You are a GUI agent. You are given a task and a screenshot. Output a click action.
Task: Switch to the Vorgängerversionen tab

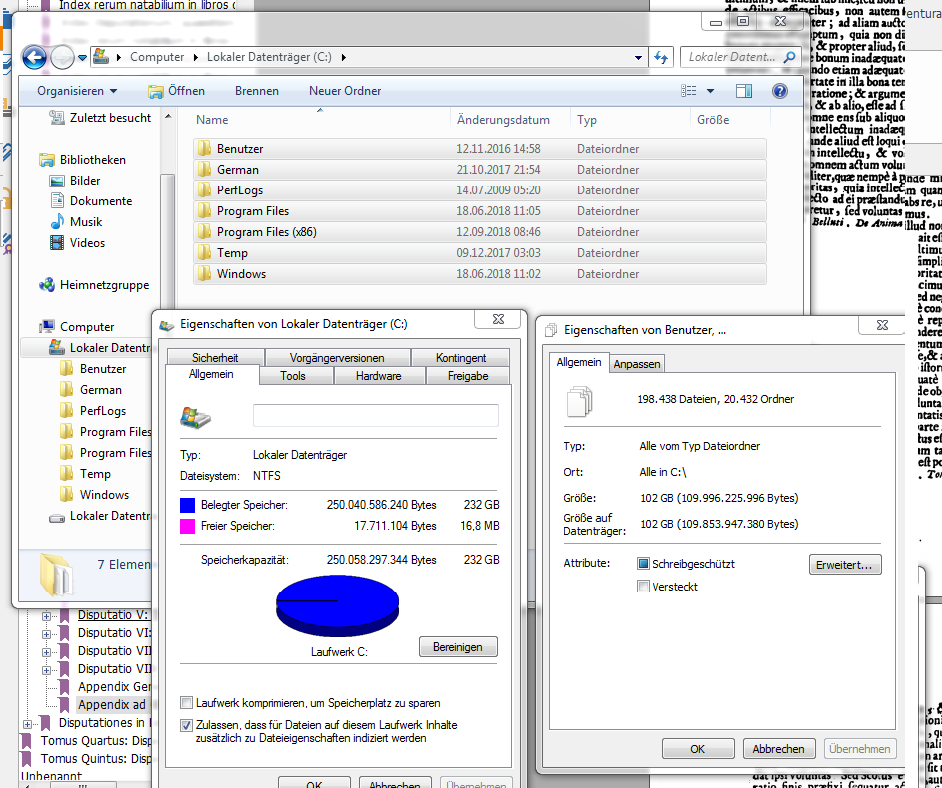(337, 357)
